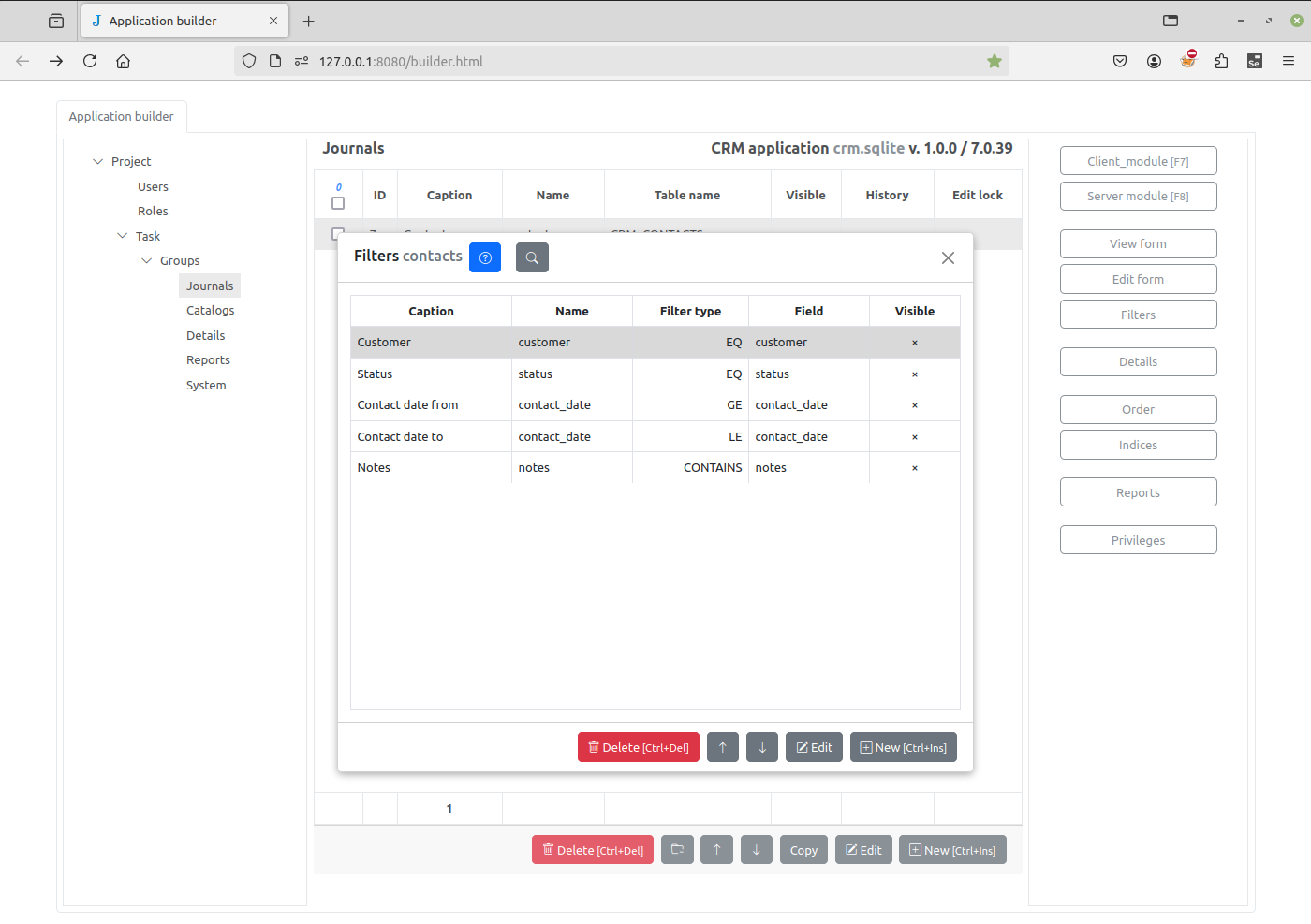1311x924 pixels.
Task: Collapse the Task tree node
Action: pyautogui.click(x=123, y=236)
